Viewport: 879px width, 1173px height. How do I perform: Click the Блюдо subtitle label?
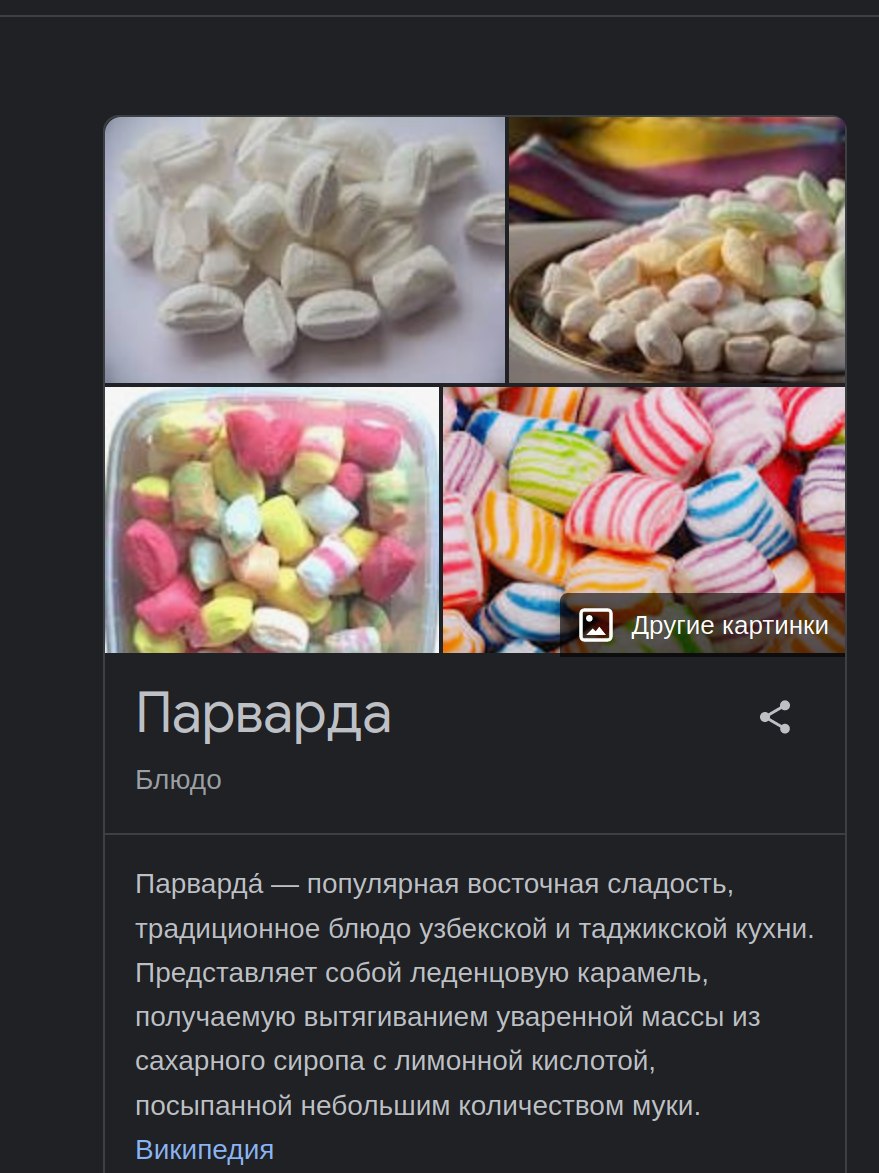coord(178,780)
